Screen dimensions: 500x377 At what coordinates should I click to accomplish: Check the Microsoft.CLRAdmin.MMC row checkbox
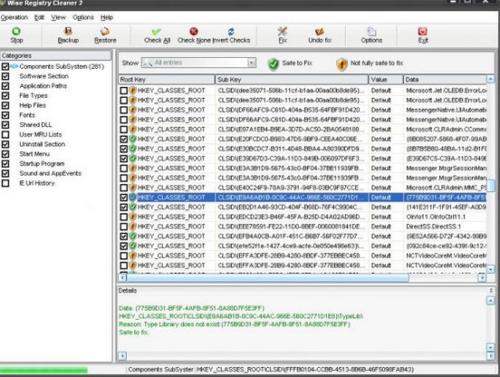pos(124,188)
